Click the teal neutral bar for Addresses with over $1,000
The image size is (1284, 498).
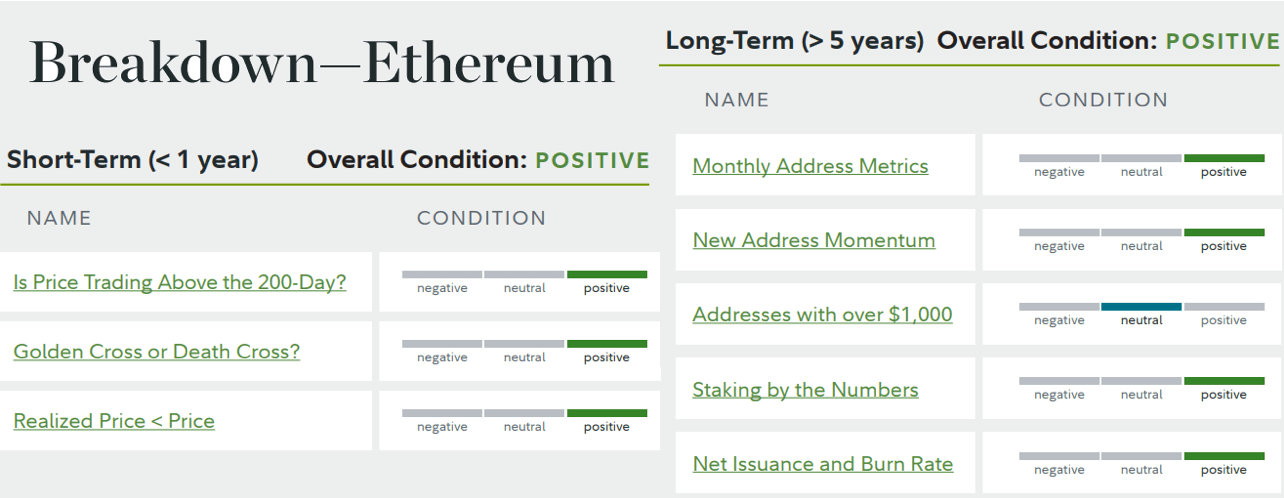click(1141, 307)
